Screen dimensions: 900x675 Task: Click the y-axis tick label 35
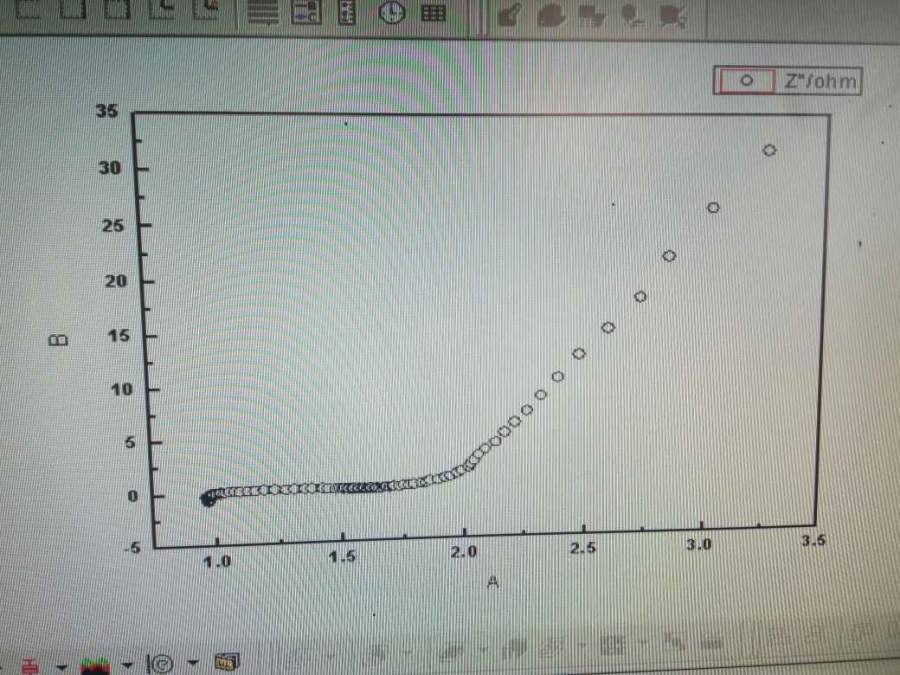(x=107, y=111)
